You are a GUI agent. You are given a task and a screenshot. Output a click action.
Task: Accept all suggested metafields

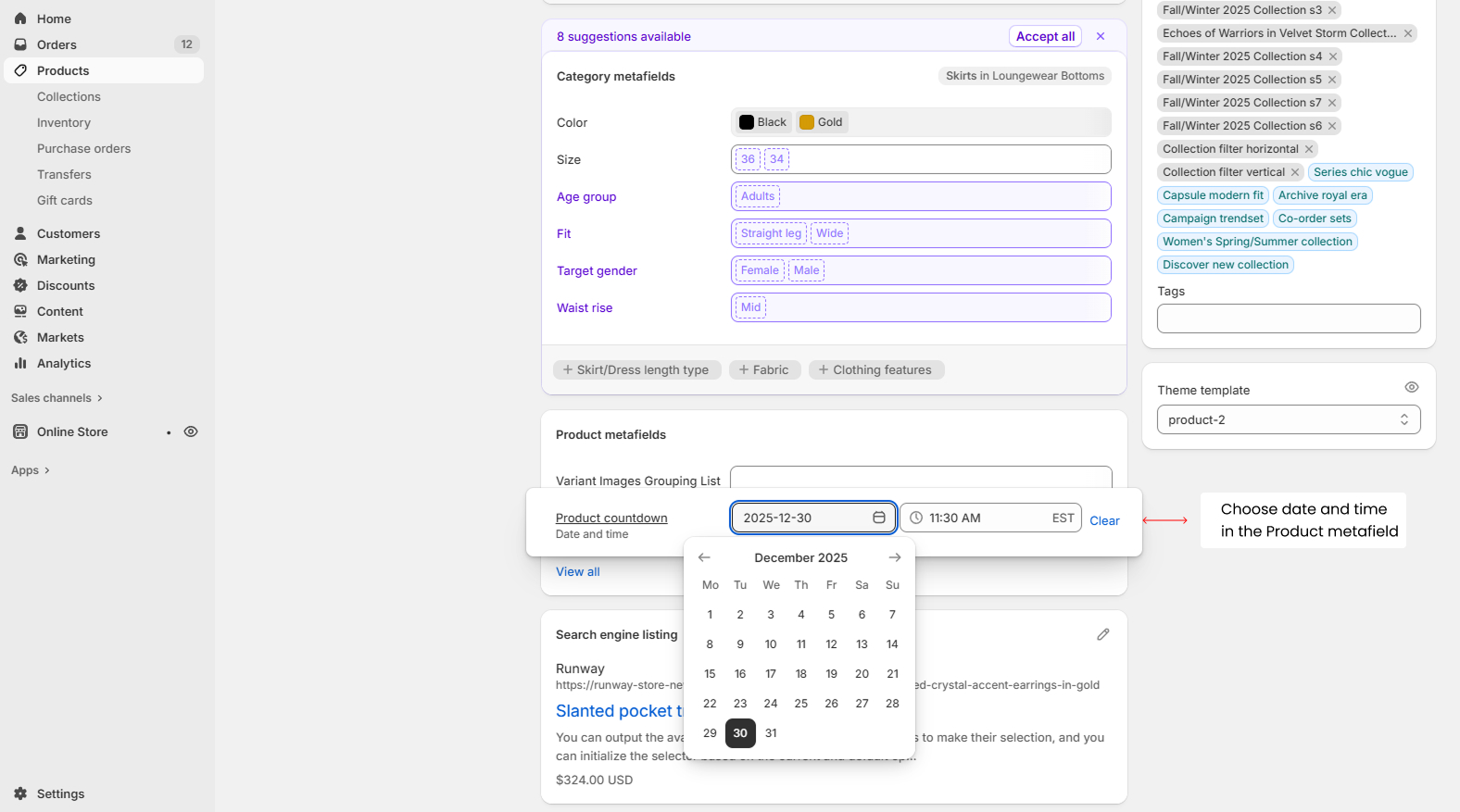coord(1045,36)
